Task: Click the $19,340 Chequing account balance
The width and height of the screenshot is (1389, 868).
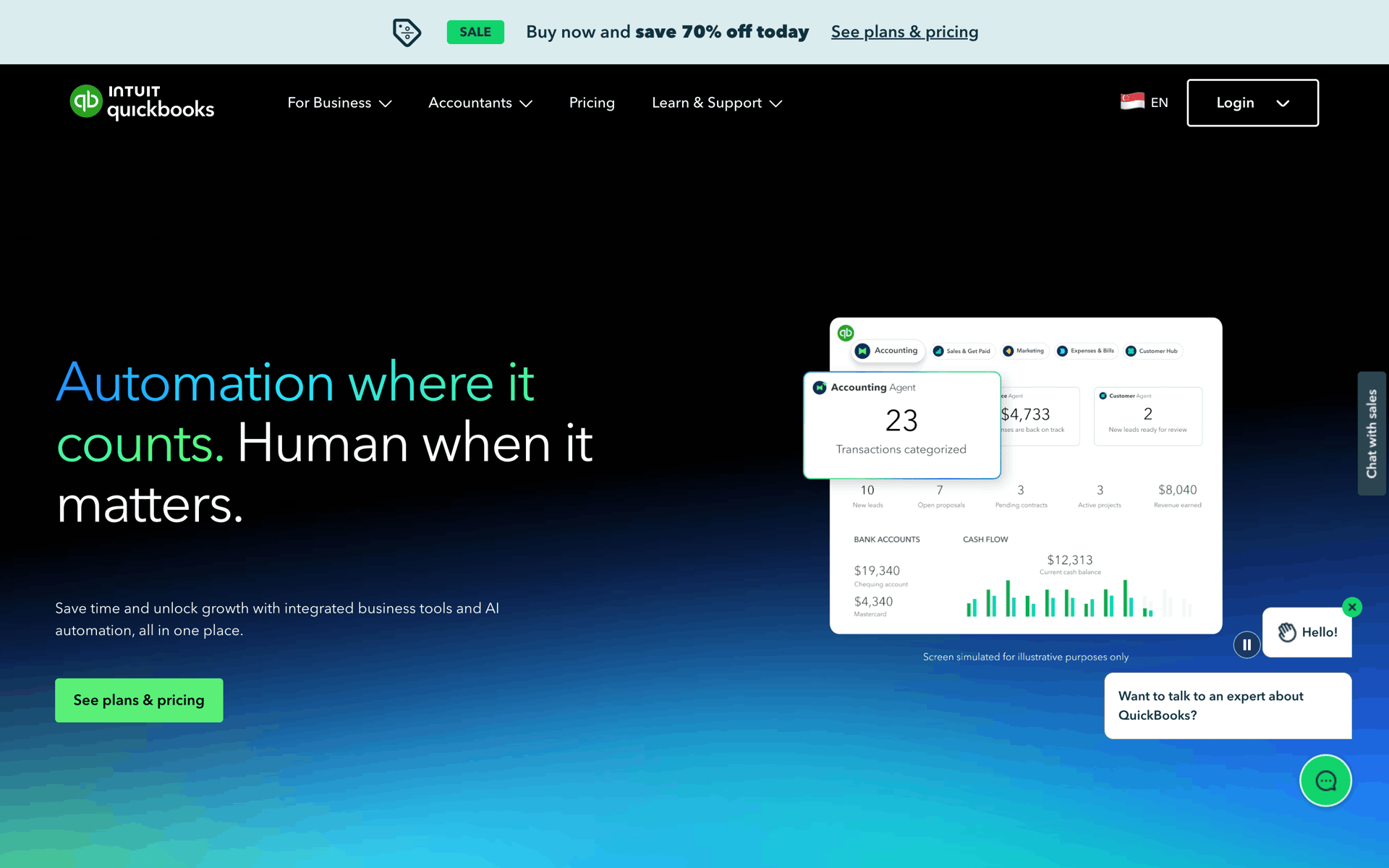Action: [880, 576]
